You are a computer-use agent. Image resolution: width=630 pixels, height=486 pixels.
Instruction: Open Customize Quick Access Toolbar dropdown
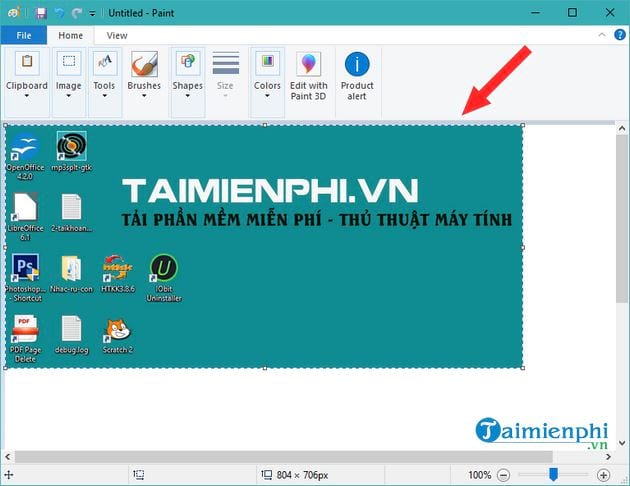coord(92,14)
